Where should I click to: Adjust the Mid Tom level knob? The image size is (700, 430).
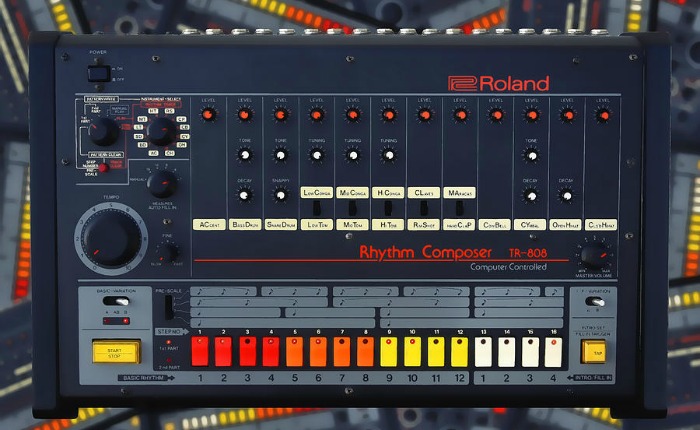[x=353, y=115]
